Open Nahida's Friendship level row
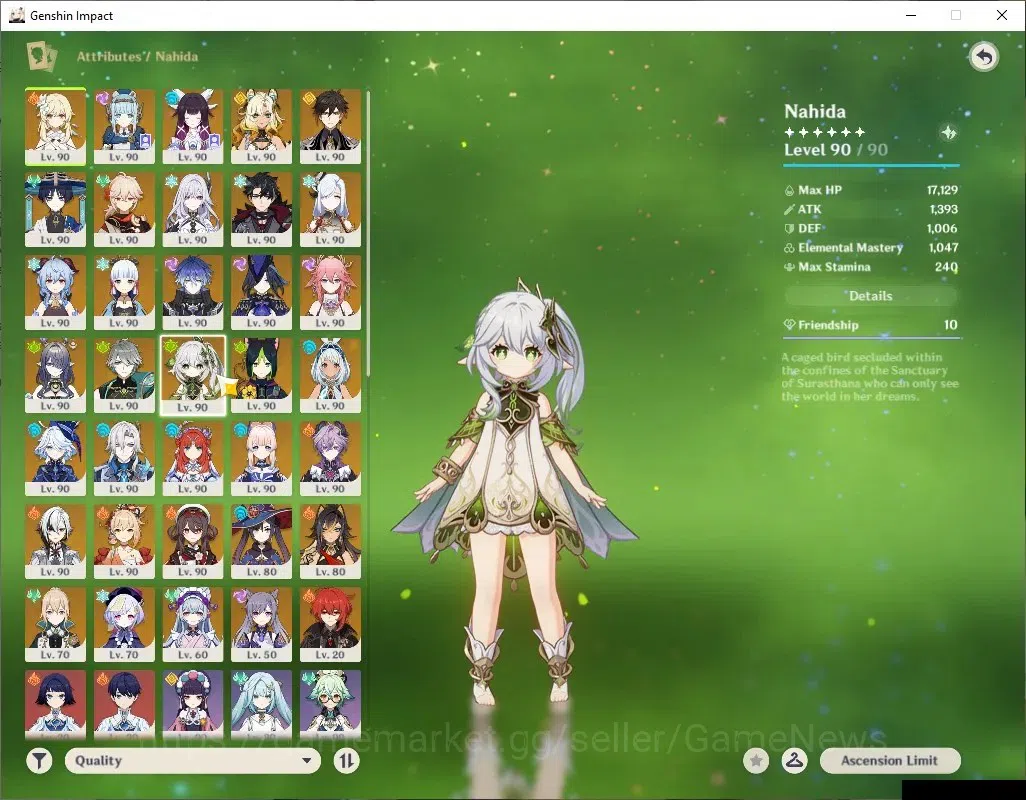Viewport: 1026px width, 800px height. click(x=871, y=325)
